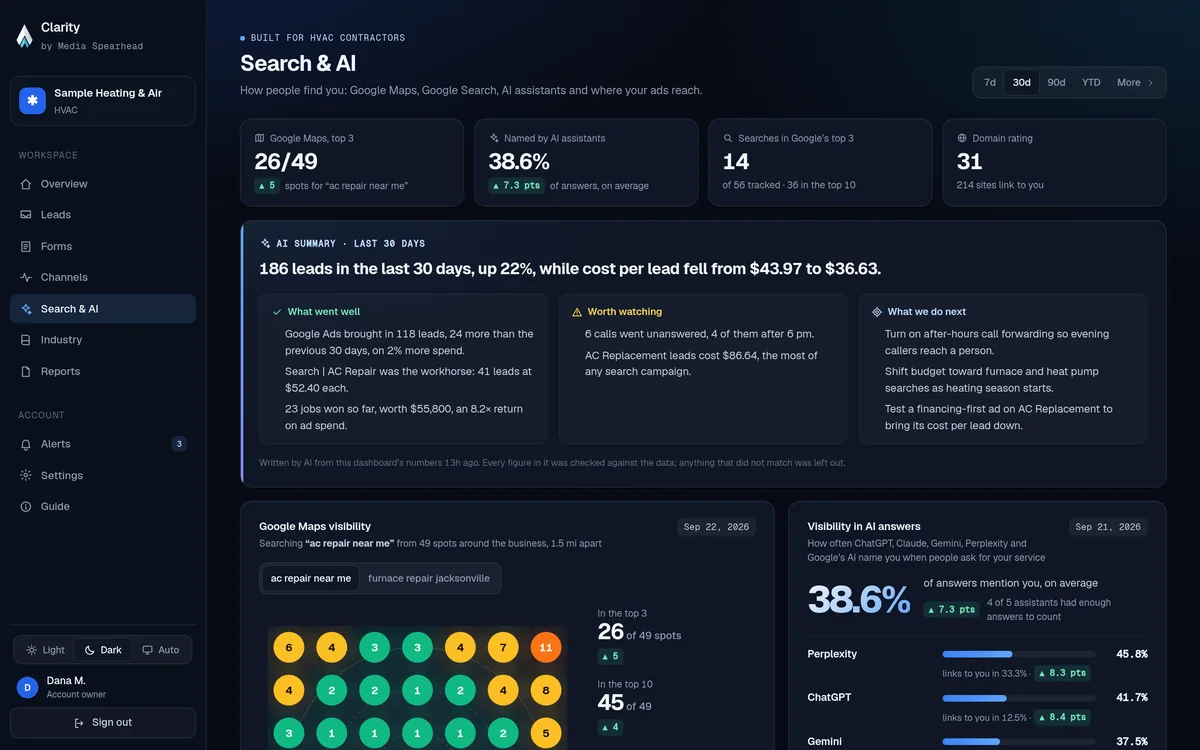Open Leads in the sidebar
1200x750 pixels.
click(103, 215)
